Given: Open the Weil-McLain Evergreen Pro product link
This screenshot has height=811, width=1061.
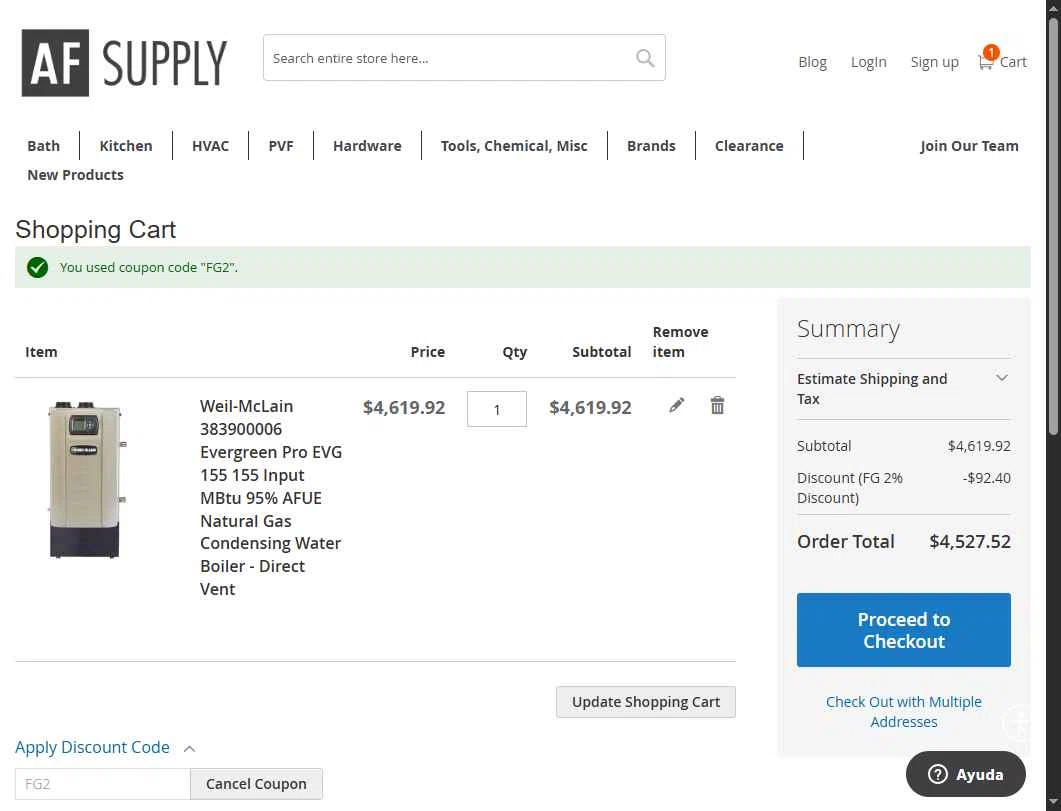Looking at the screenshot, I should point(271,497).
